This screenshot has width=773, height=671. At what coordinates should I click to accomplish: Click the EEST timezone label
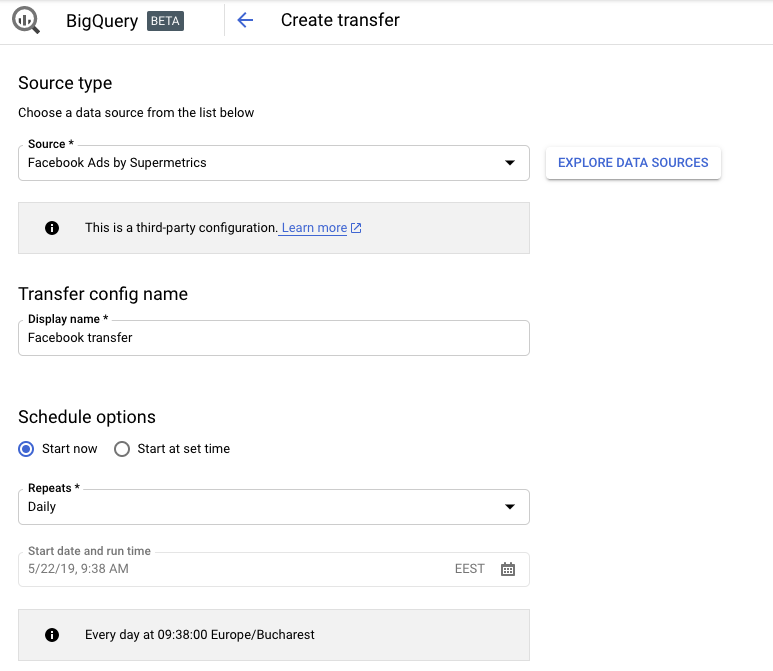[470, 569]
